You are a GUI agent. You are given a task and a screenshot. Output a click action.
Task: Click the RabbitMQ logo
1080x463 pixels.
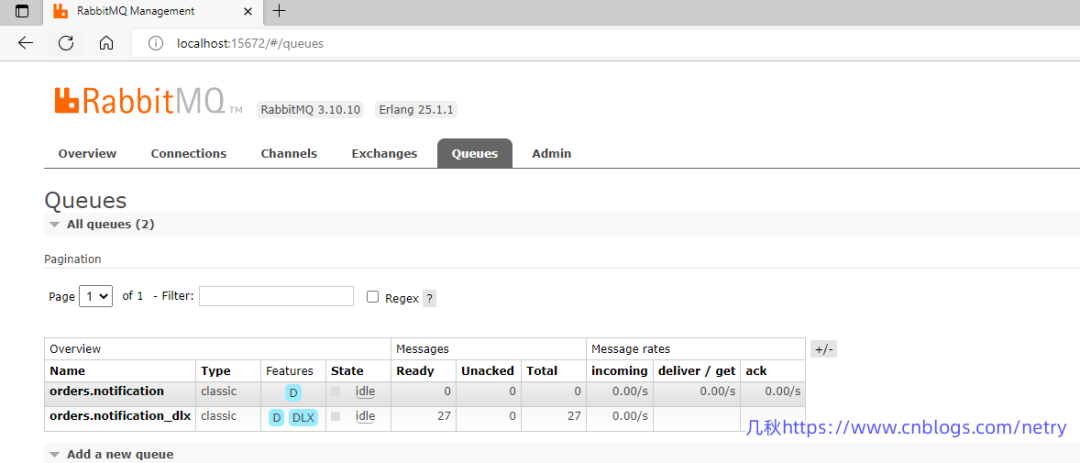pos(148,101)
